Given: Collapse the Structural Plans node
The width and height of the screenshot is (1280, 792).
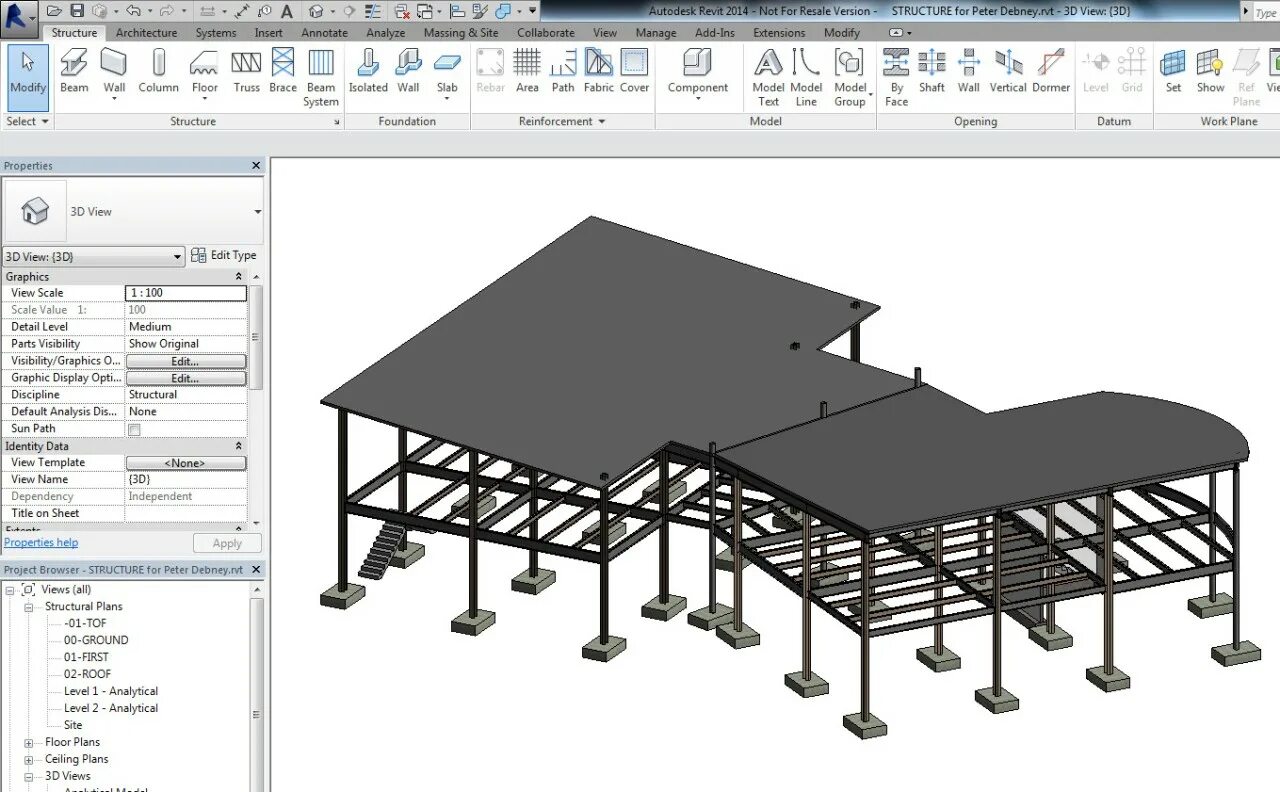Looking at the screenshot, I should 28,607.
